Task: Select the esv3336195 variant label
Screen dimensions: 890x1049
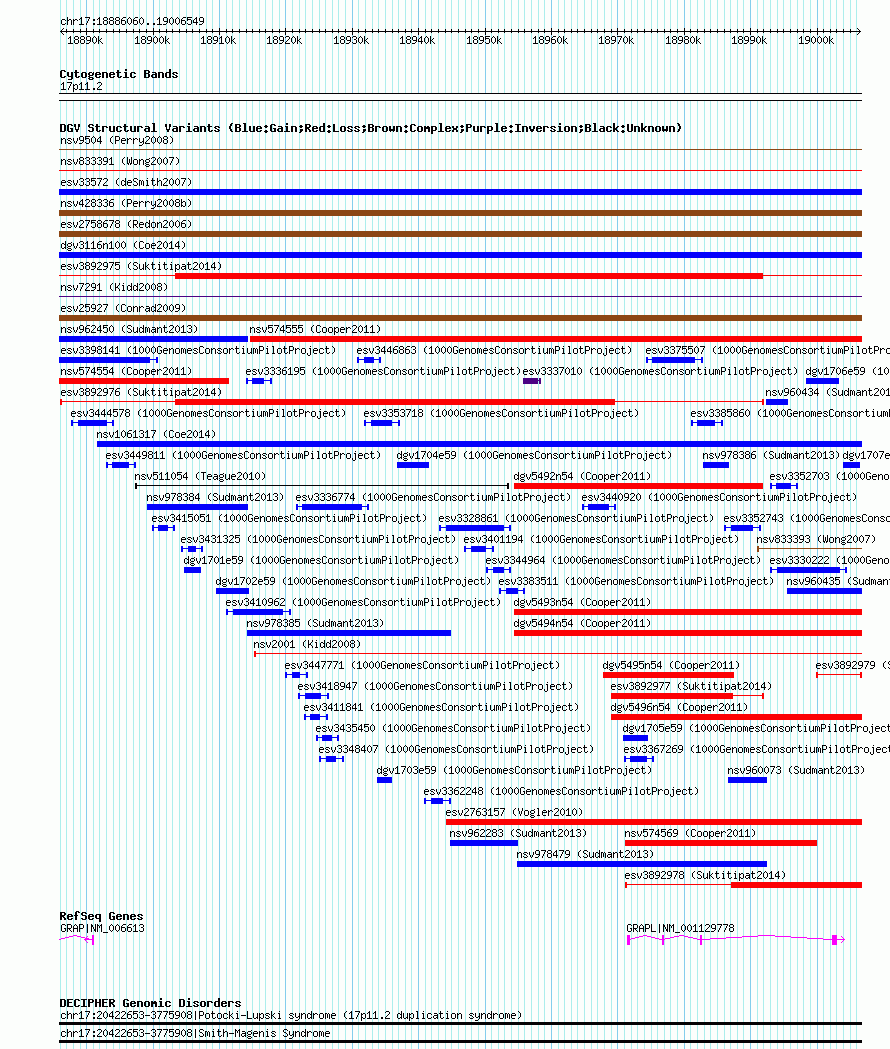Action: (x=383, y=371)
